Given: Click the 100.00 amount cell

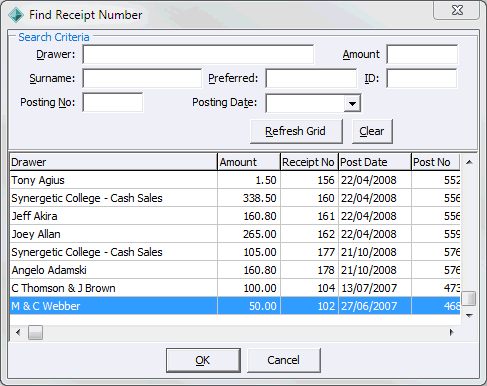Looking at the screenshot, I should tap(249, 288).
